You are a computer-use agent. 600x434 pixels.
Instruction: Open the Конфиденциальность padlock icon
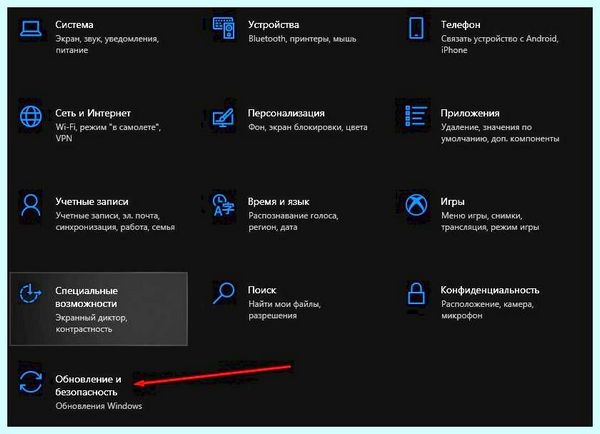(416, 293)
